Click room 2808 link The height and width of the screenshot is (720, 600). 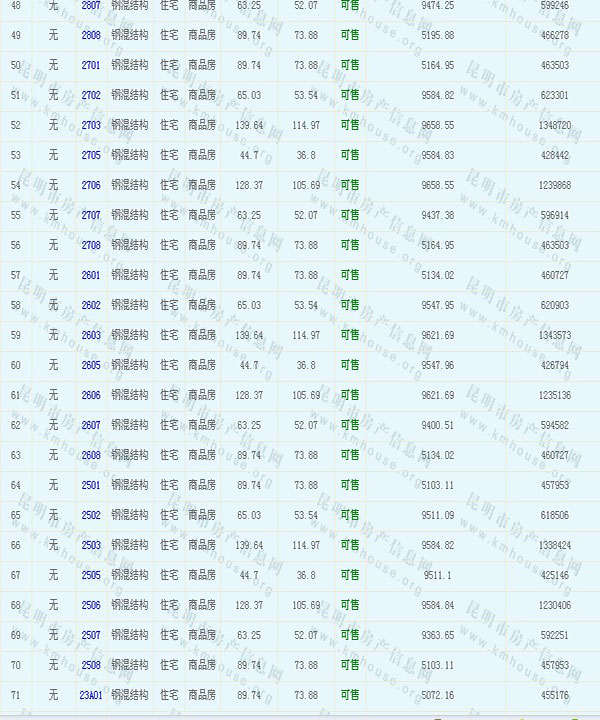(x=91, y=35)
